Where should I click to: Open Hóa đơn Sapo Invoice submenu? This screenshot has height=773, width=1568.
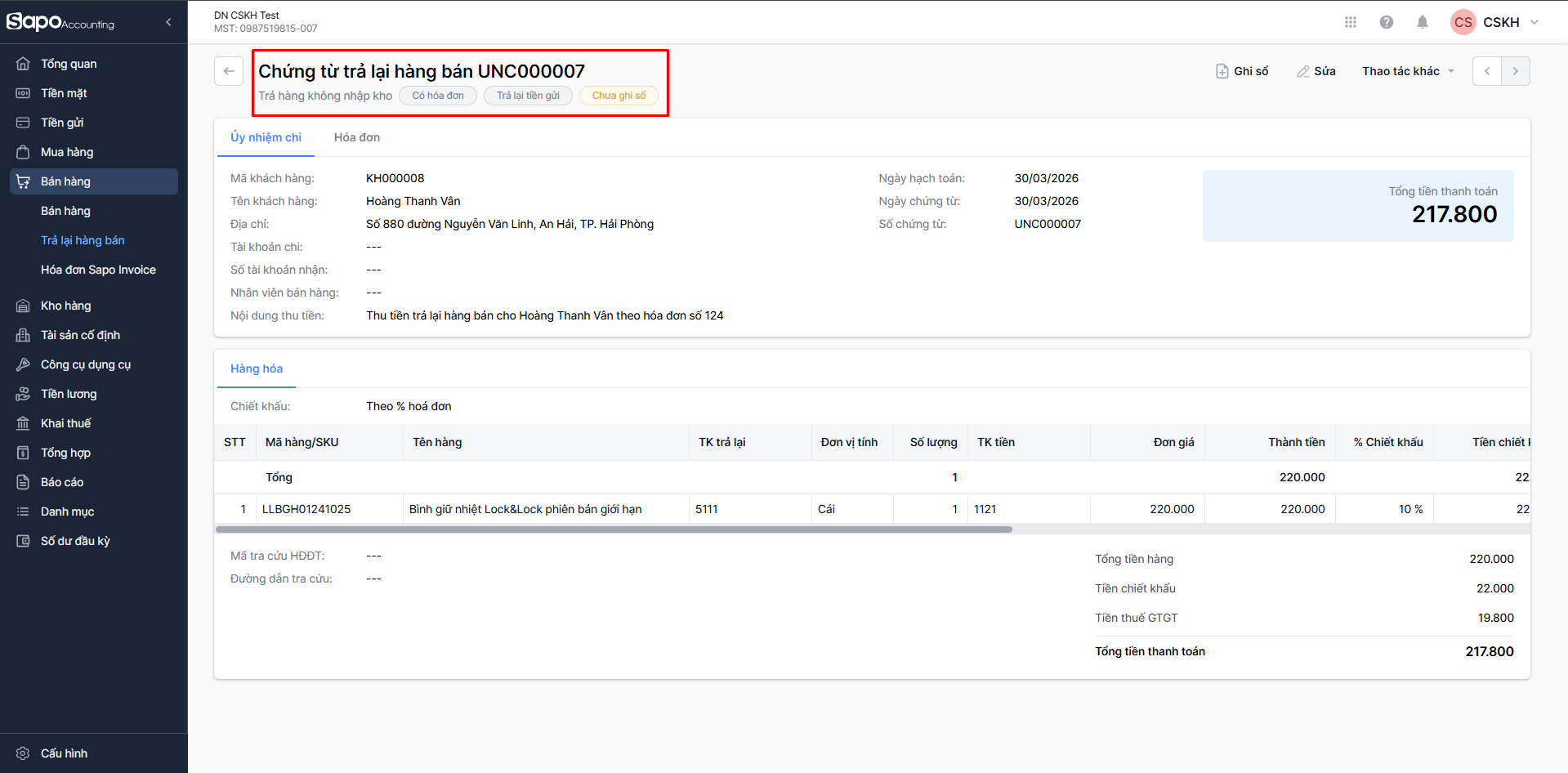(x=98, y=270)
